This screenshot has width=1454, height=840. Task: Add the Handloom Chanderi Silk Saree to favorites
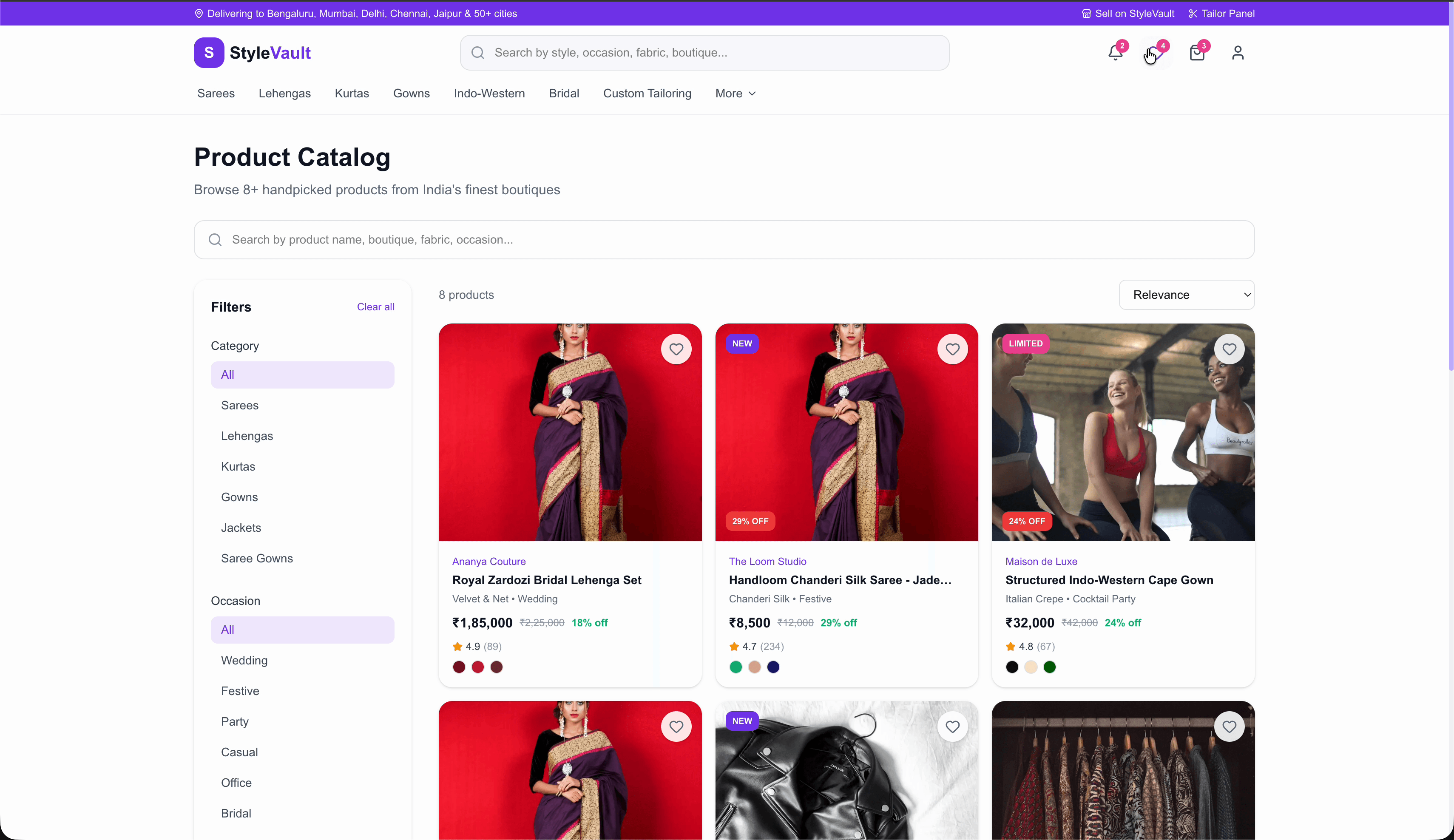tap(952, 349)
